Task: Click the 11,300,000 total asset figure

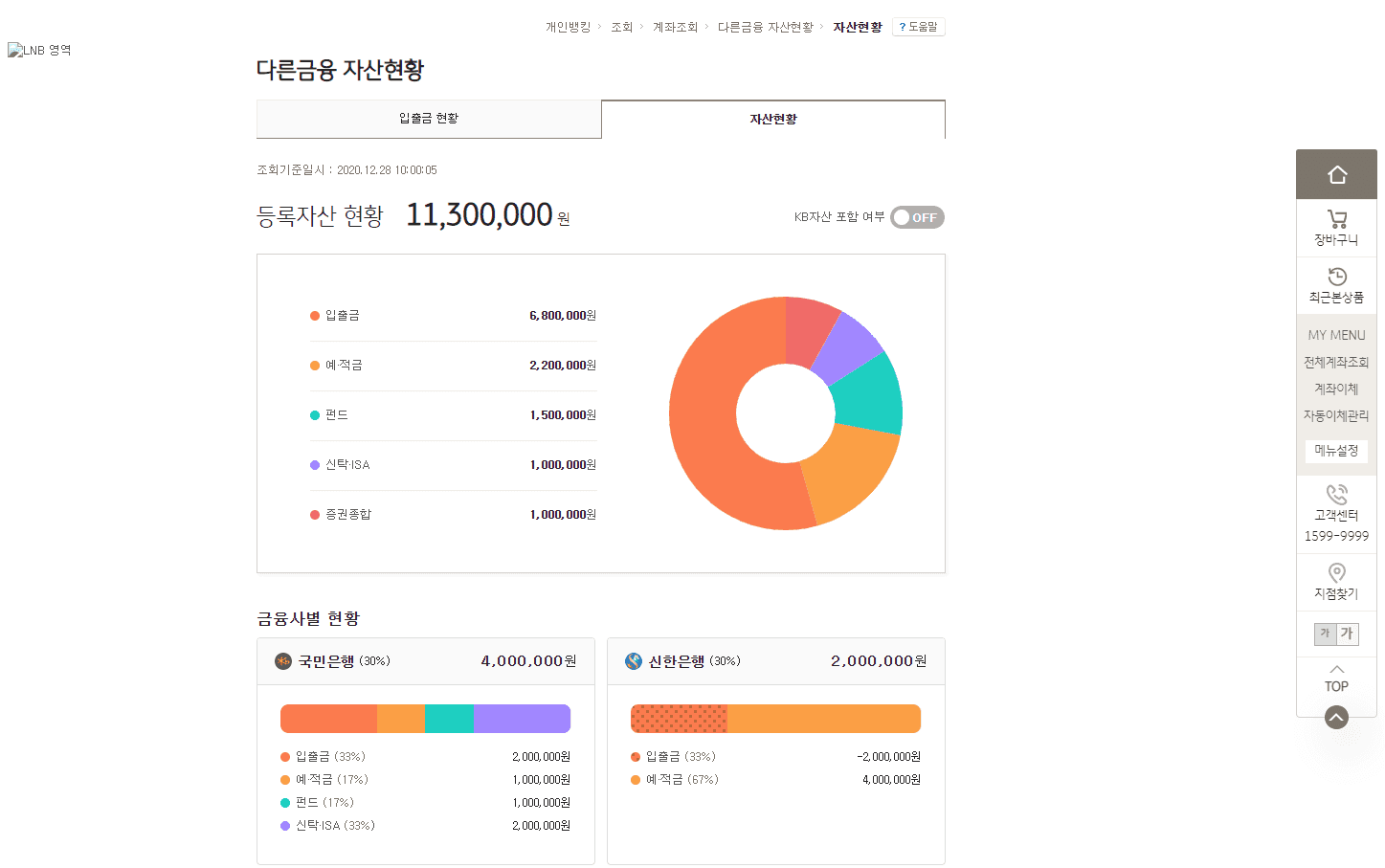Action: (480, 214)
